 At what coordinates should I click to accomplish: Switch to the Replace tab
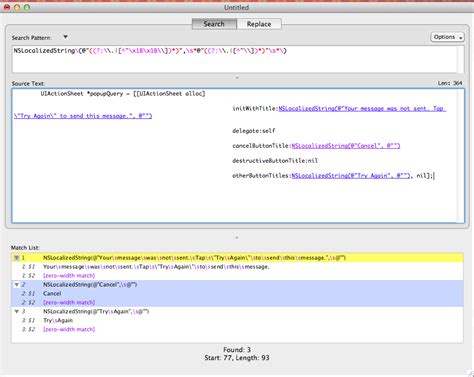click(x=259, y=24)
